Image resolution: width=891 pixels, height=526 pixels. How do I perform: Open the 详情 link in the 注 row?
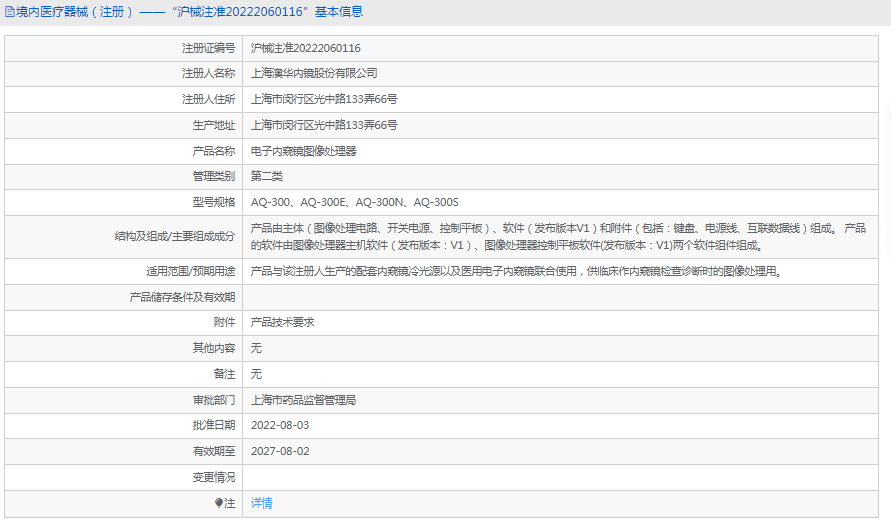[261, 503]
